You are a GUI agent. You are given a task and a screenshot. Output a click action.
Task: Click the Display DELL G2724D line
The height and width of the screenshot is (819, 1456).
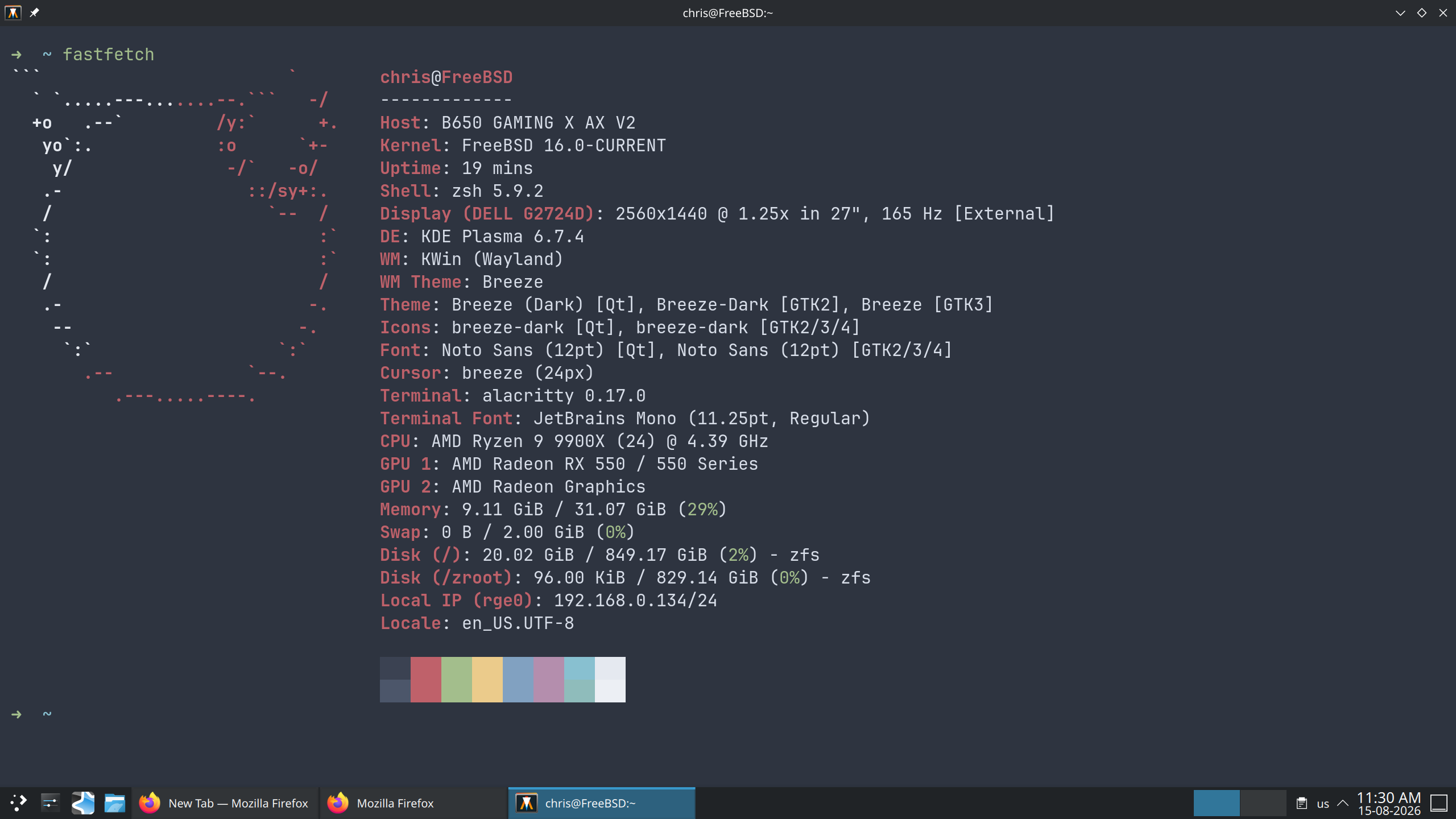(717, 214)
